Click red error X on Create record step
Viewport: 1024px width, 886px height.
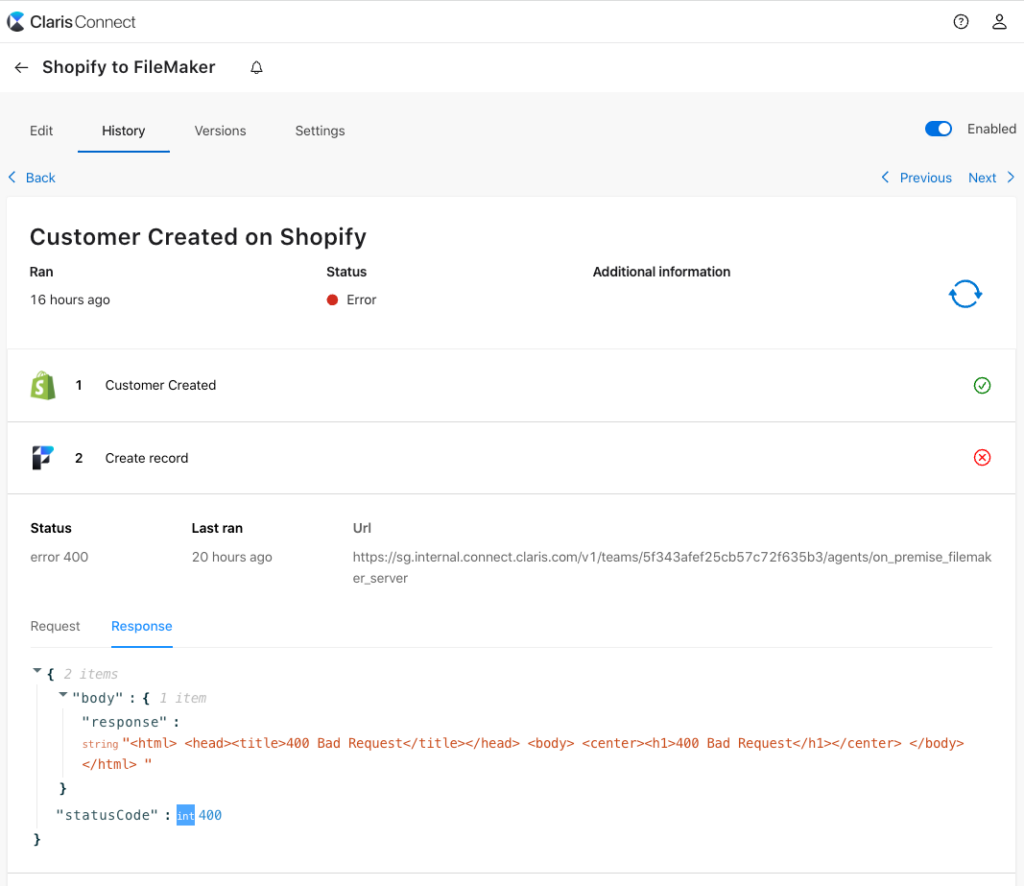tap(982, 458)
